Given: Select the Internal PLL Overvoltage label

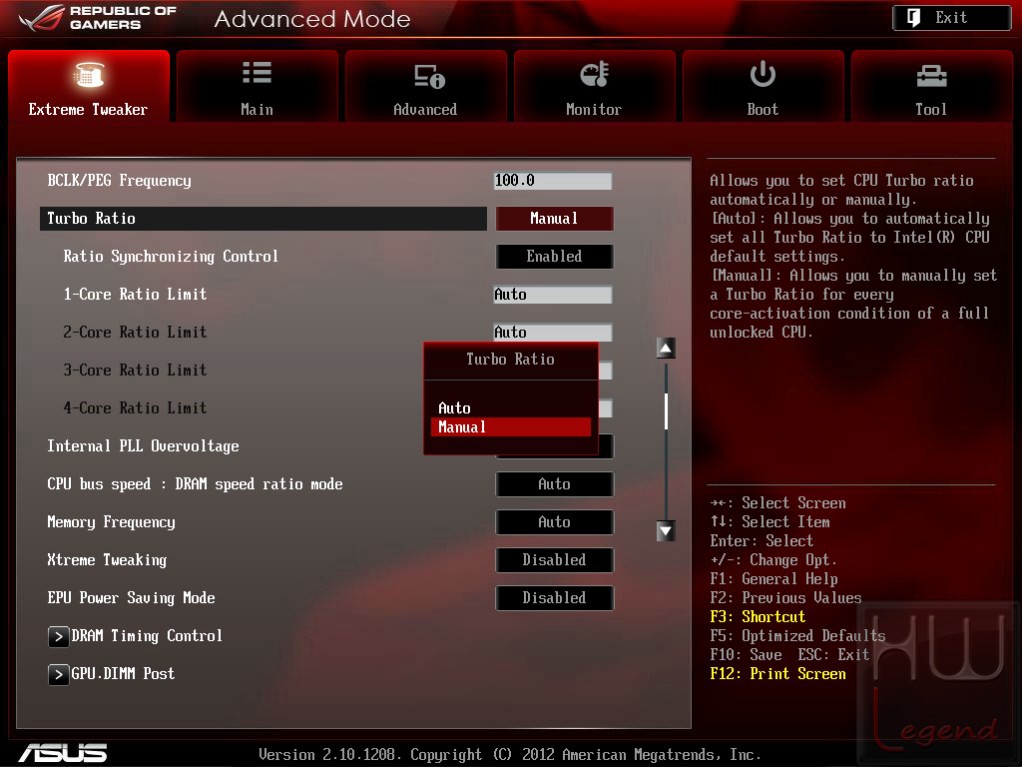Looking at the screenshot, I should (x=143, y=446).
